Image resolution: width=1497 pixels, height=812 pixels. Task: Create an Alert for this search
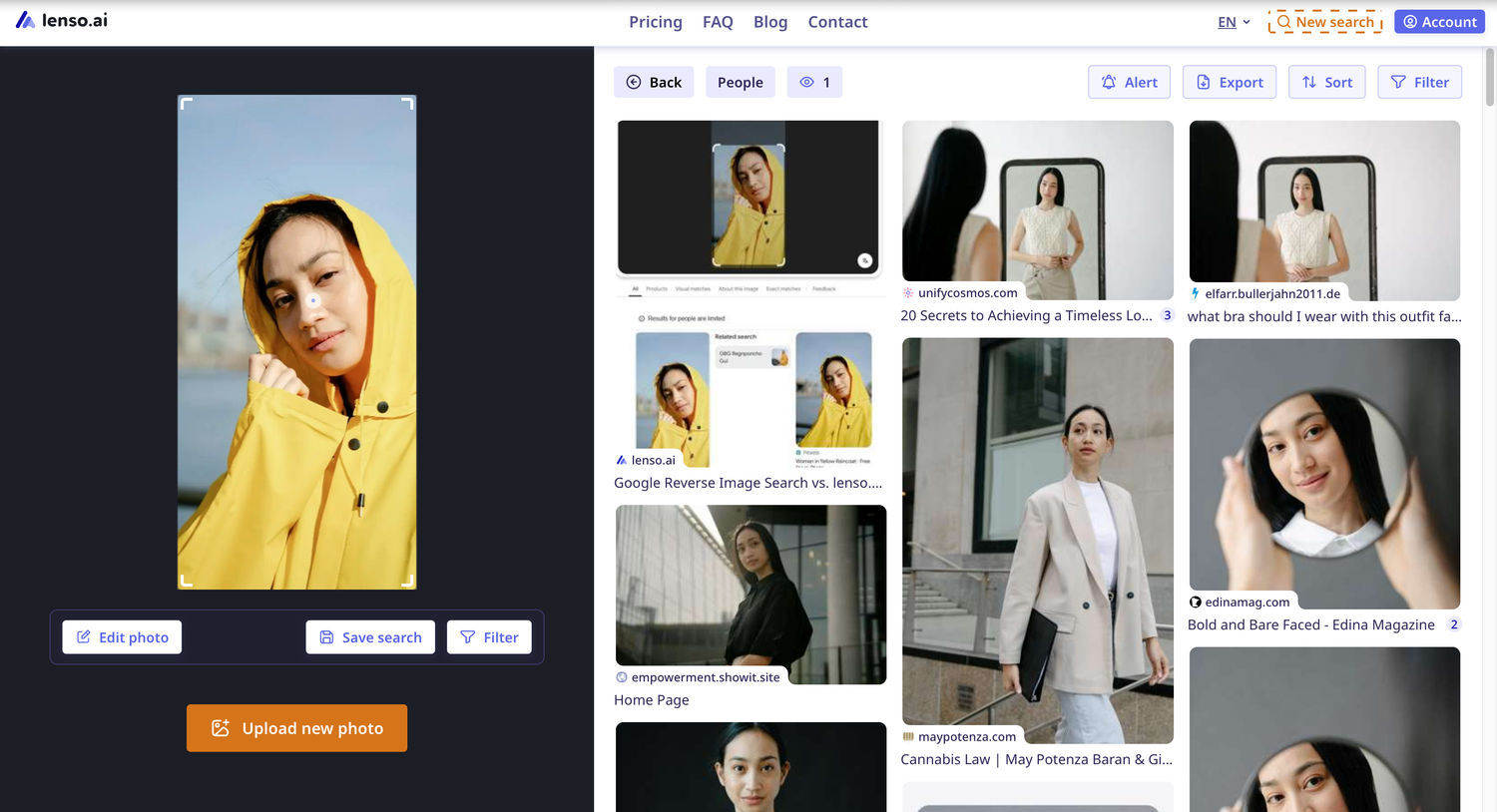[x=1130, y=82]
